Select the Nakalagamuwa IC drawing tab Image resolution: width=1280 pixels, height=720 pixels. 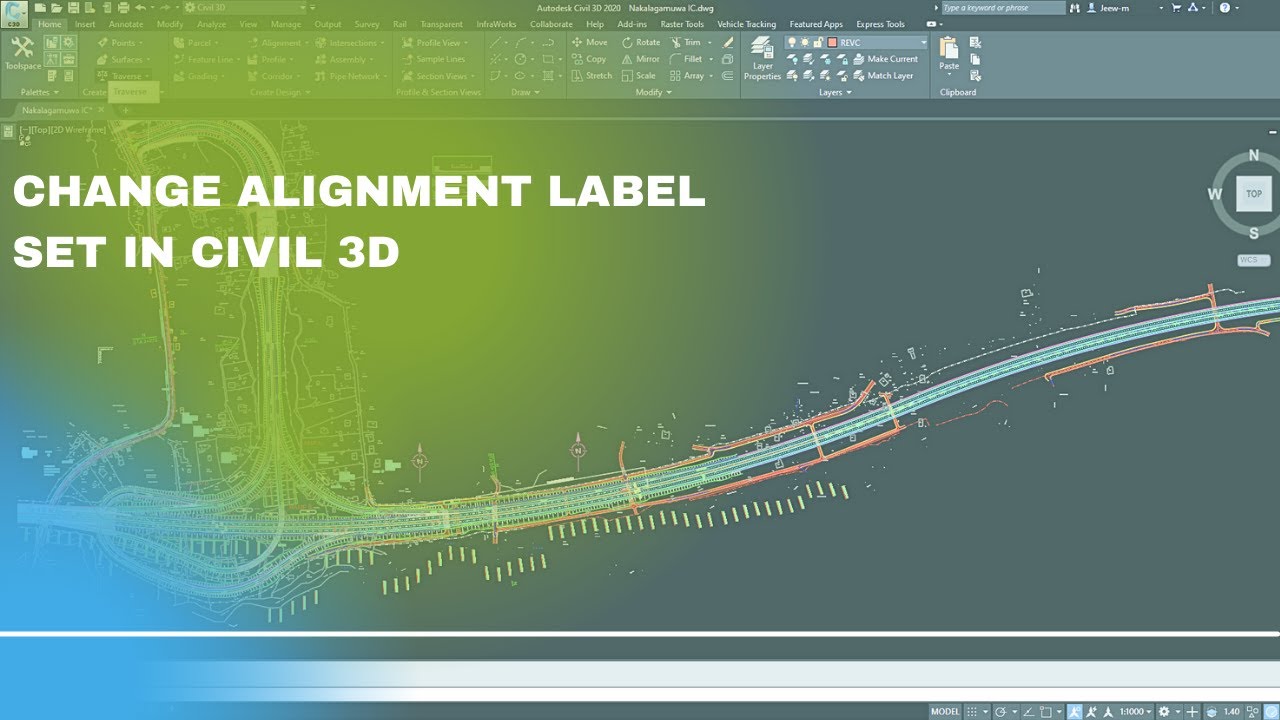[x=58, y=109]
